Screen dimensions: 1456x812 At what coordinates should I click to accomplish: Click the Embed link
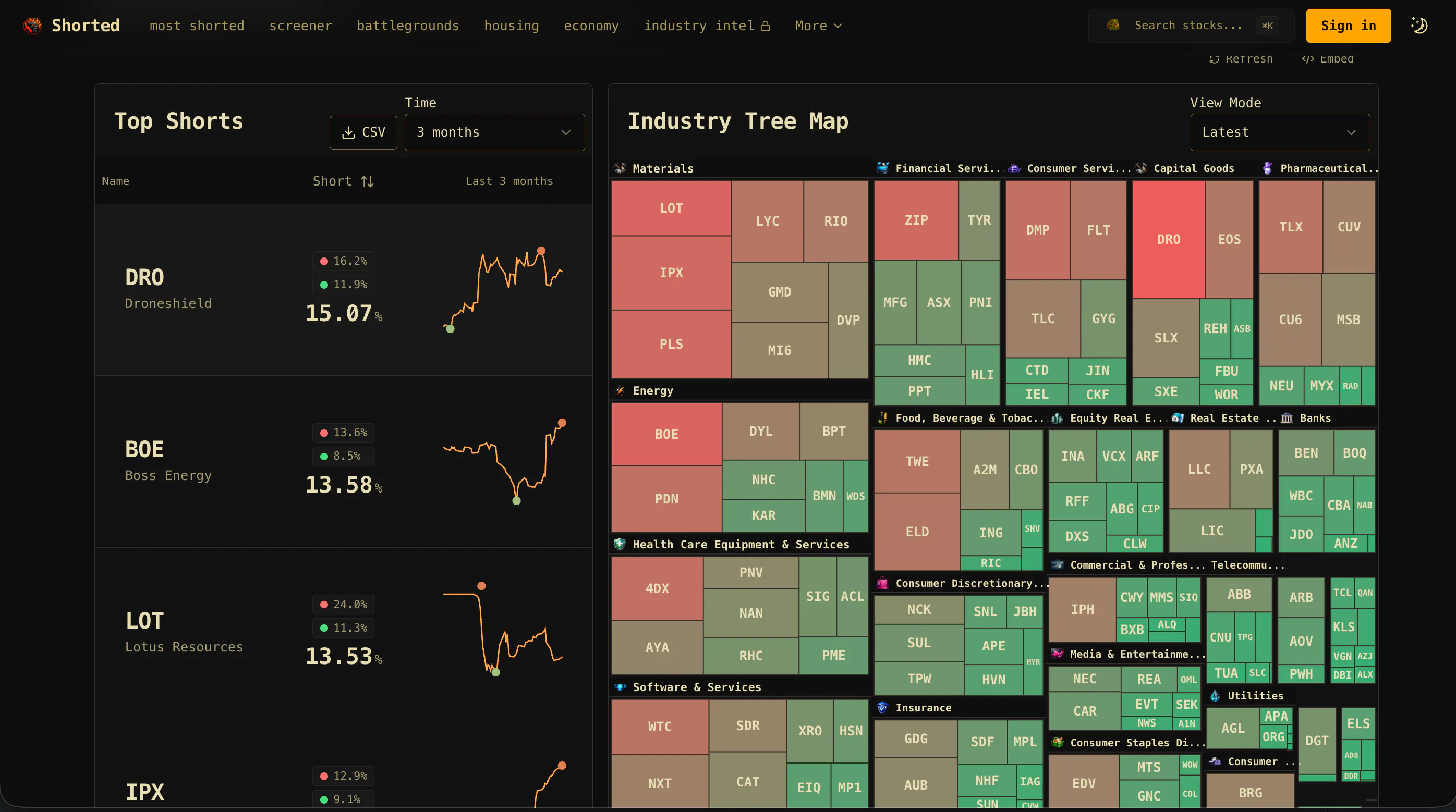click(1328, 59)
